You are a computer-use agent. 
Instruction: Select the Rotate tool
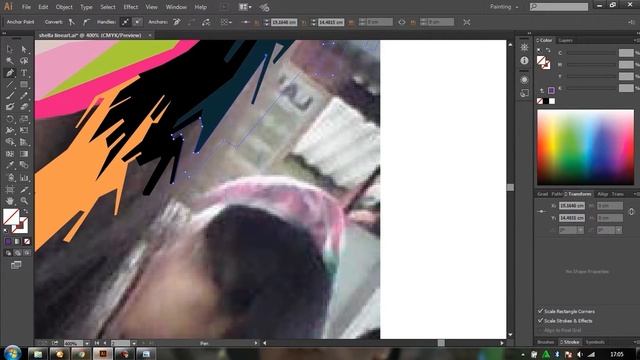10,119
